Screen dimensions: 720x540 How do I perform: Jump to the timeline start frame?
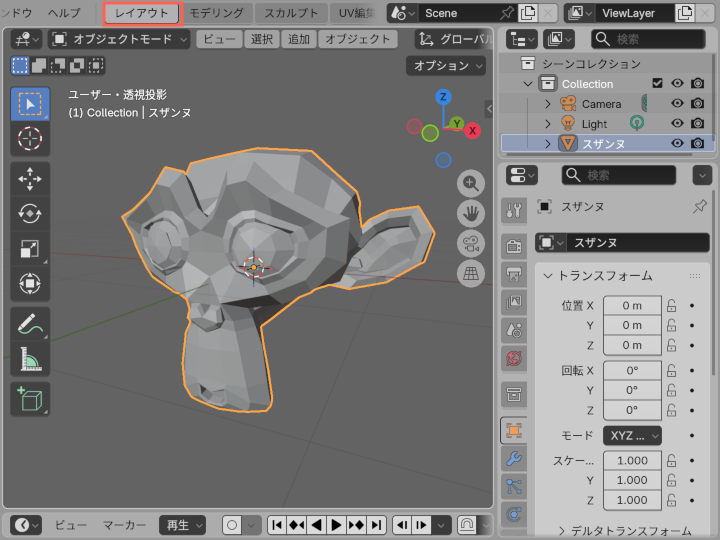(277, 525)
